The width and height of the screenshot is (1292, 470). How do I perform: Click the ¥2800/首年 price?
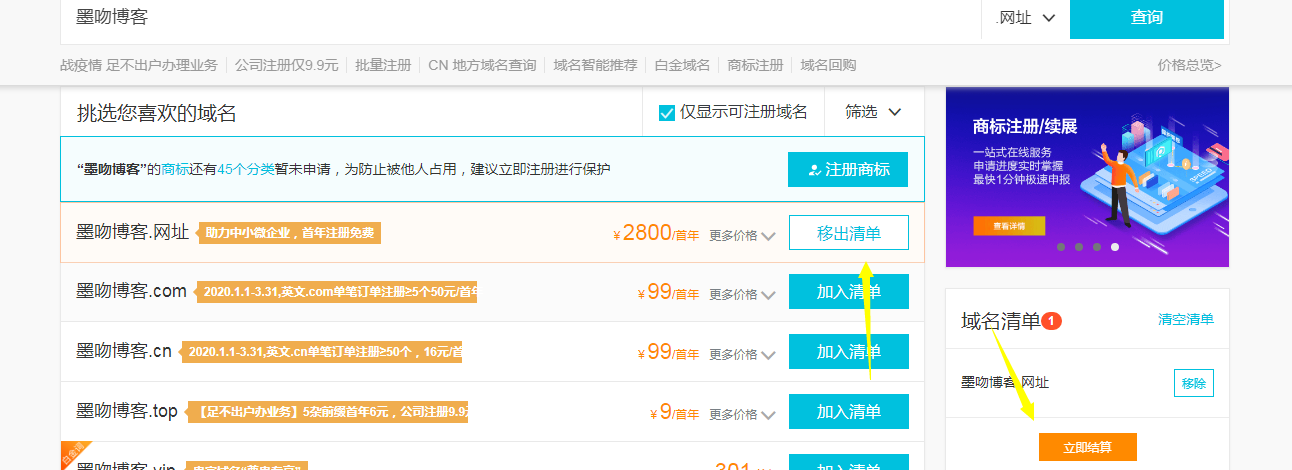[656, 234]
